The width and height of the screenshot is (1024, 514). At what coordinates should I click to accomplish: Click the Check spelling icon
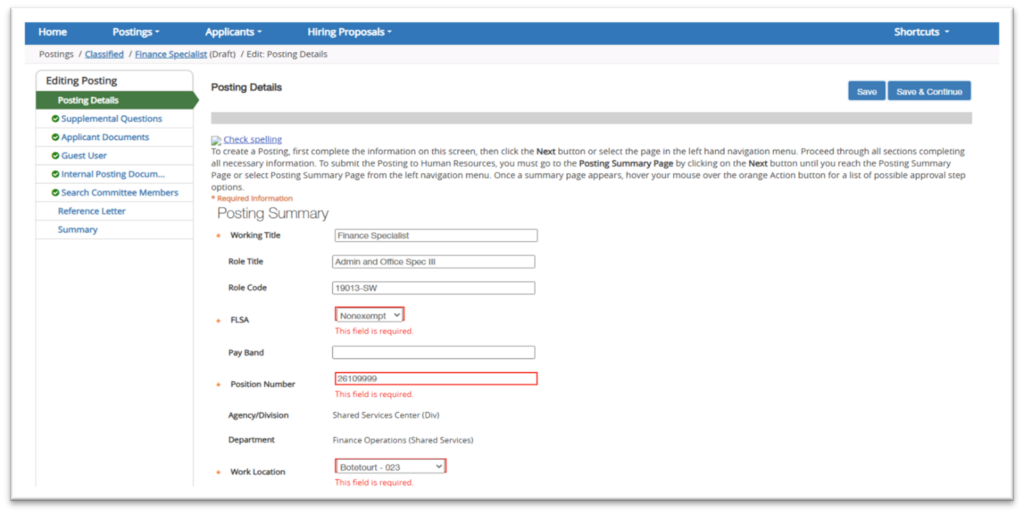[x=216, y=140]
